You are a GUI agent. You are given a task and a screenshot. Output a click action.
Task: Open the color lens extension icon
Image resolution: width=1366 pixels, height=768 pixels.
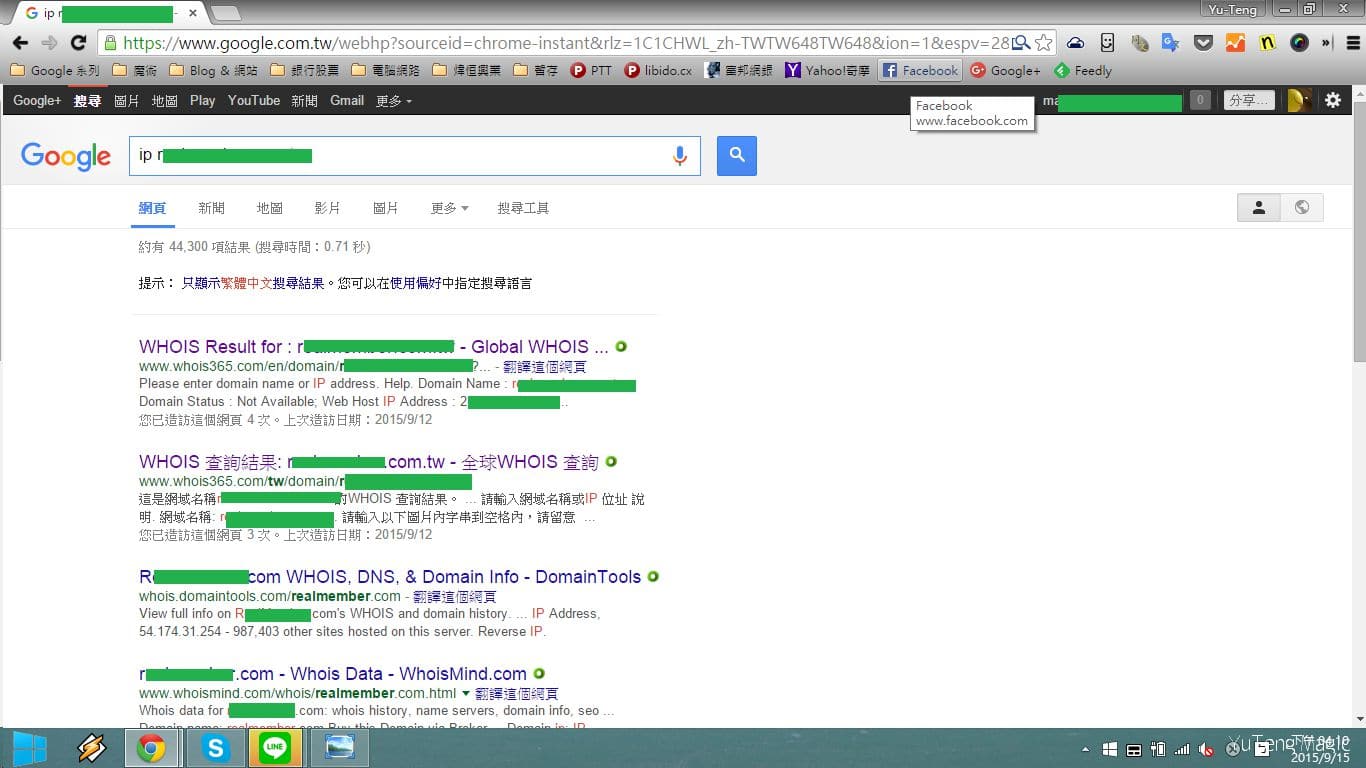tap(1299, 43)
